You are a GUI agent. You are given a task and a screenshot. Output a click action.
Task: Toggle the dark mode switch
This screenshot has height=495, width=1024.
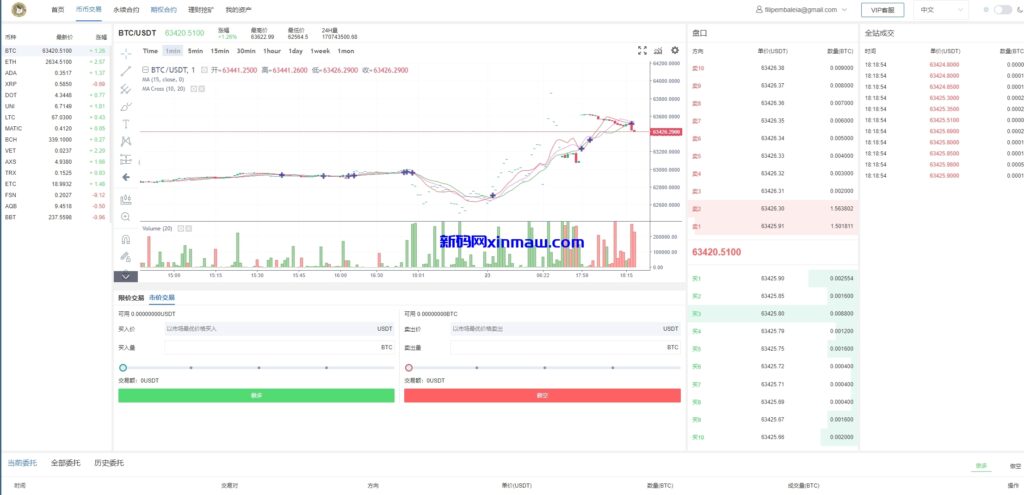[x=1001, y=9]
